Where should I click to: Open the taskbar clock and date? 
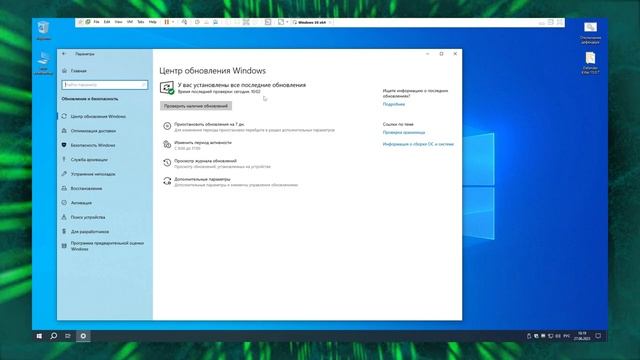coord(582,336)
